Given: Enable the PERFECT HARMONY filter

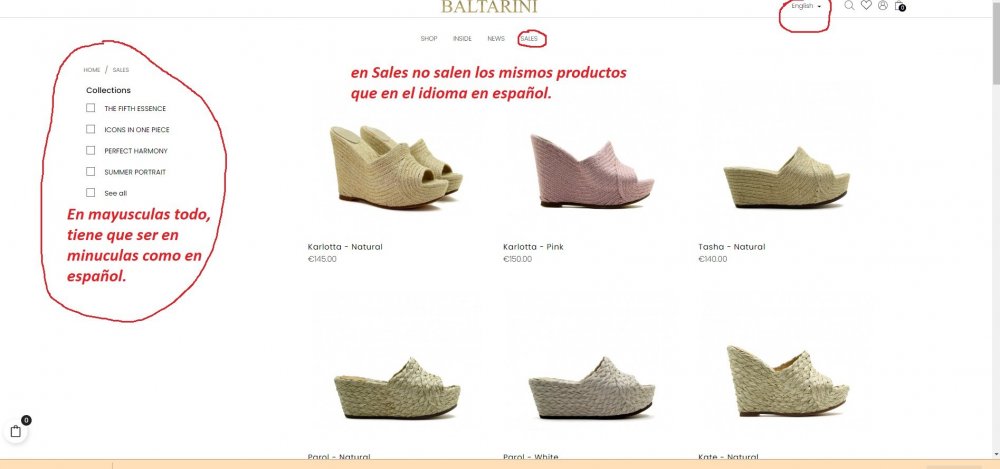Looking at the screenshot, I should point(91,150).
